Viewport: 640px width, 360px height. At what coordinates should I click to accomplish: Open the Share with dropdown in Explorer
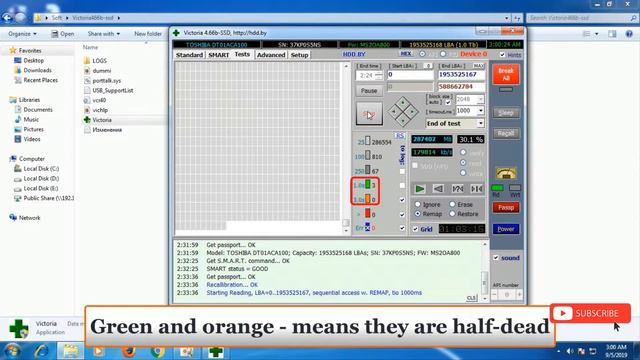coord(104,34)
